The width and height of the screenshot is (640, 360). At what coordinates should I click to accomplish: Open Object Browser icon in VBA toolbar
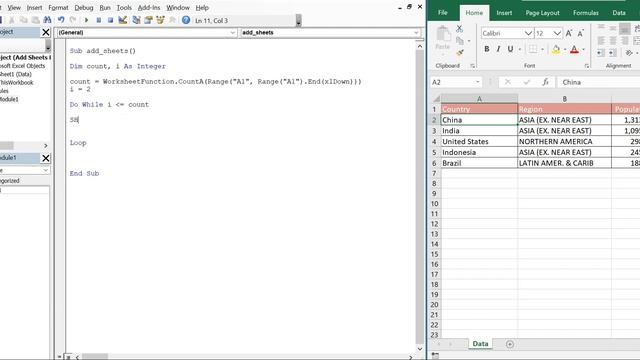[x=160, y=20]
